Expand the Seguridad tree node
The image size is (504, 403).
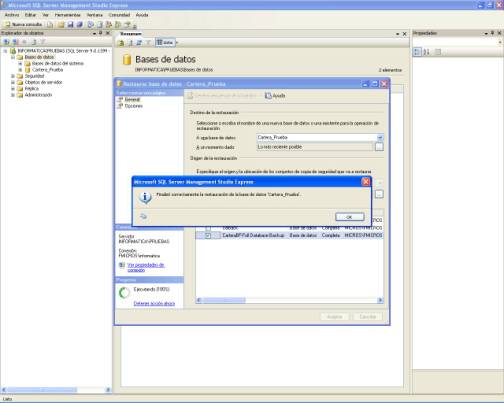(x=13, y=76)
